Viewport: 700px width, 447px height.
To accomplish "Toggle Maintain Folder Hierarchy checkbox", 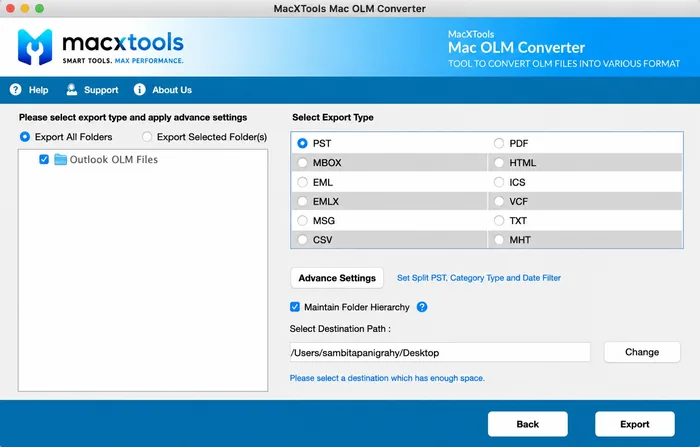I will coord(295,307).
